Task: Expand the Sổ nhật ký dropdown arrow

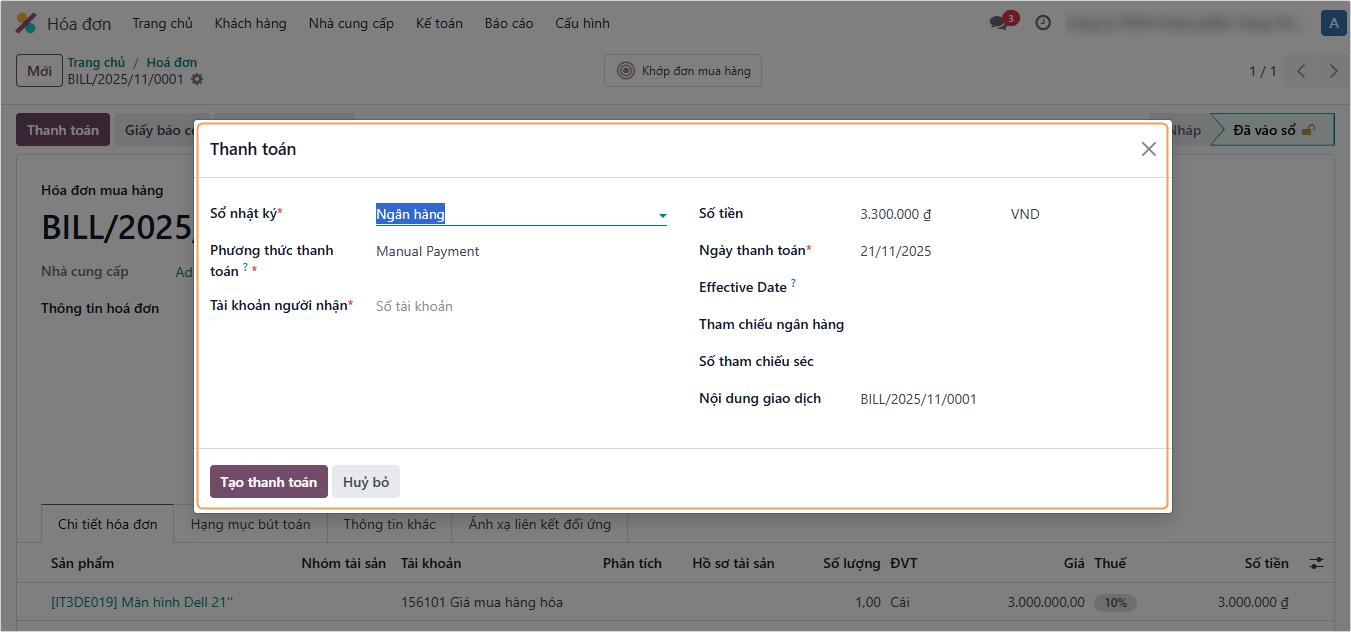Action: click(x=662, y=215)
